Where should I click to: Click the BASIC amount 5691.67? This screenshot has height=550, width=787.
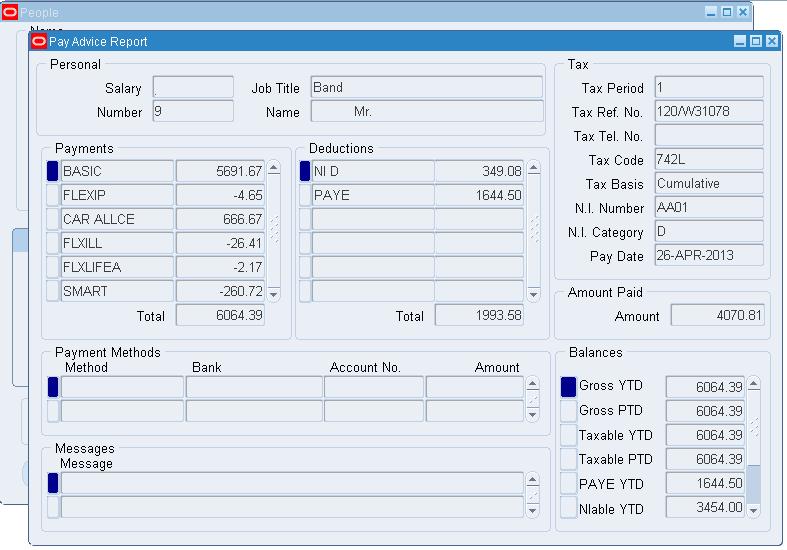click(x=220, y=171)
